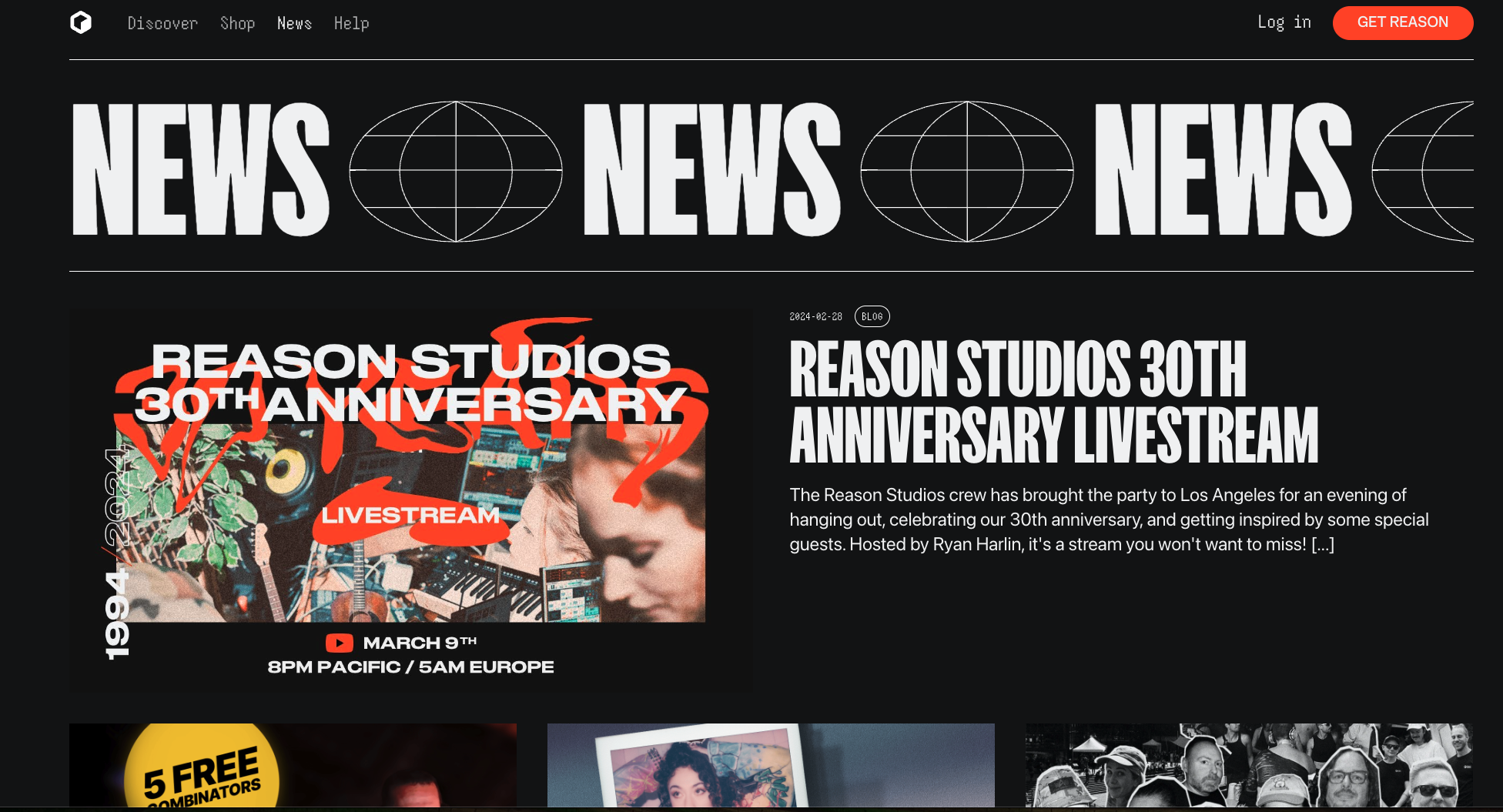The image size is (1503, 812).
Task: Click the BLOG category tag
Action: (x=872, y=316)
